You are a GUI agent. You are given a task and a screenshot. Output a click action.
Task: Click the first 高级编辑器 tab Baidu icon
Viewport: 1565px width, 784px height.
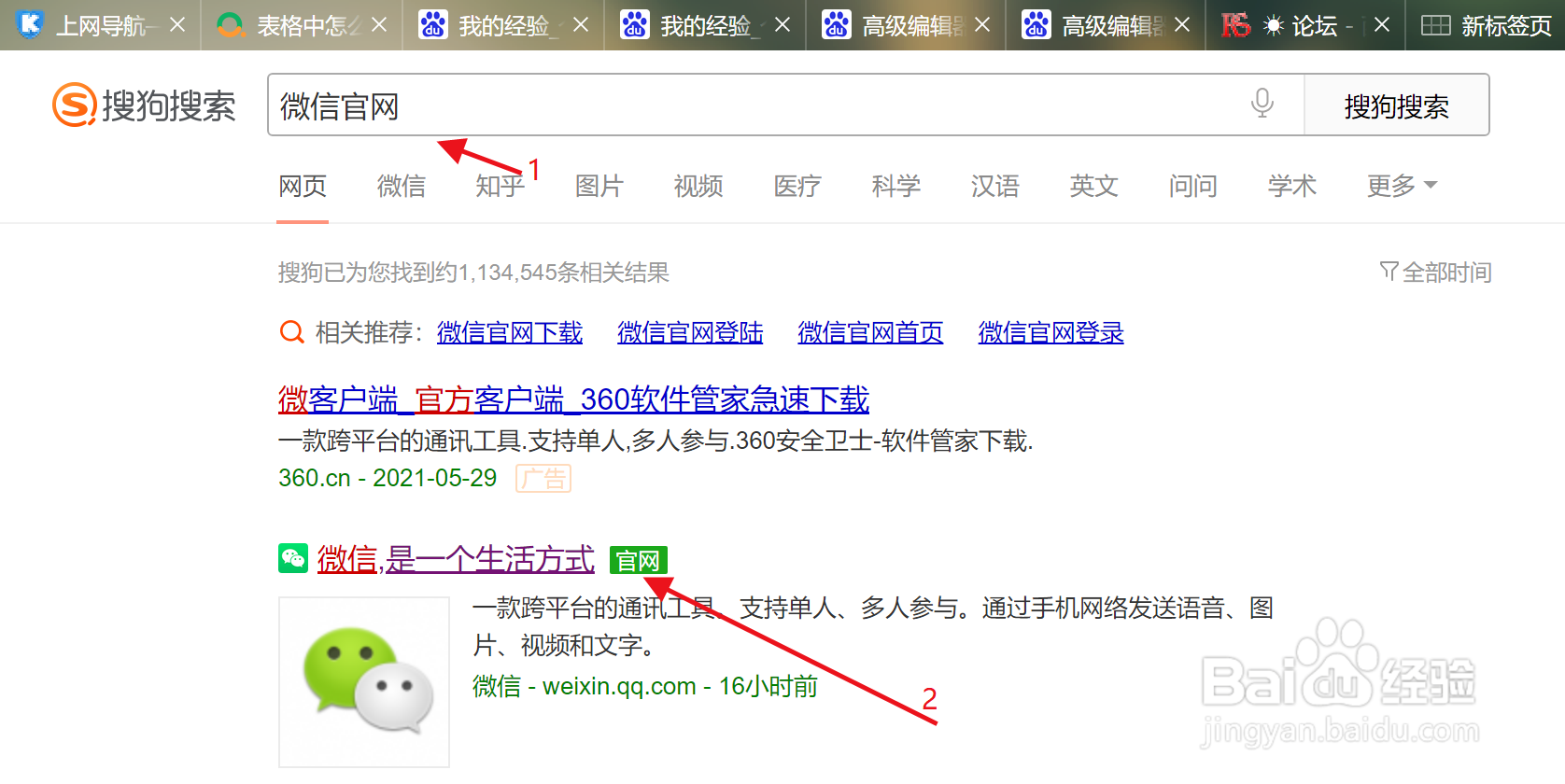point(836,24)
